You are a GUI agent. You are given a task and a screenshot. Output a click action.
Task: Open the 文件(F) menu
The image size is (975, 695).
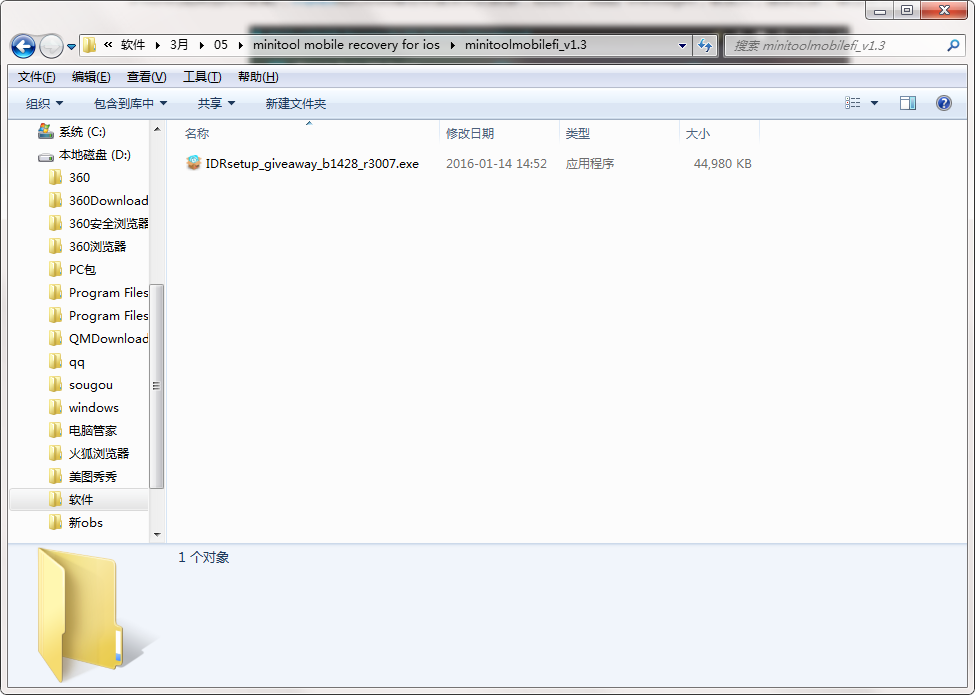(37, 76)
